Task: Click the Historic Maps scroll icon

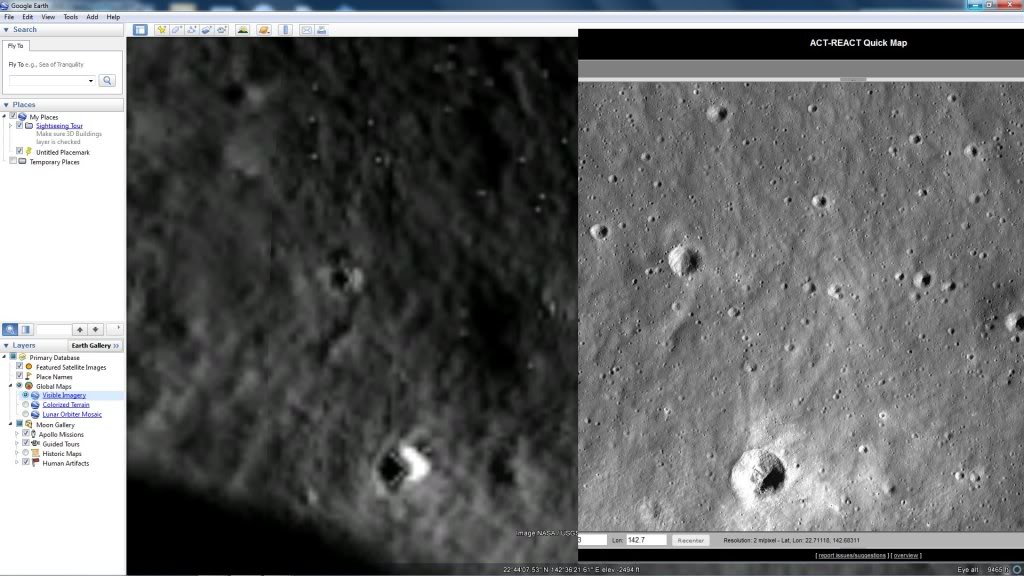Action: point(35,453)
